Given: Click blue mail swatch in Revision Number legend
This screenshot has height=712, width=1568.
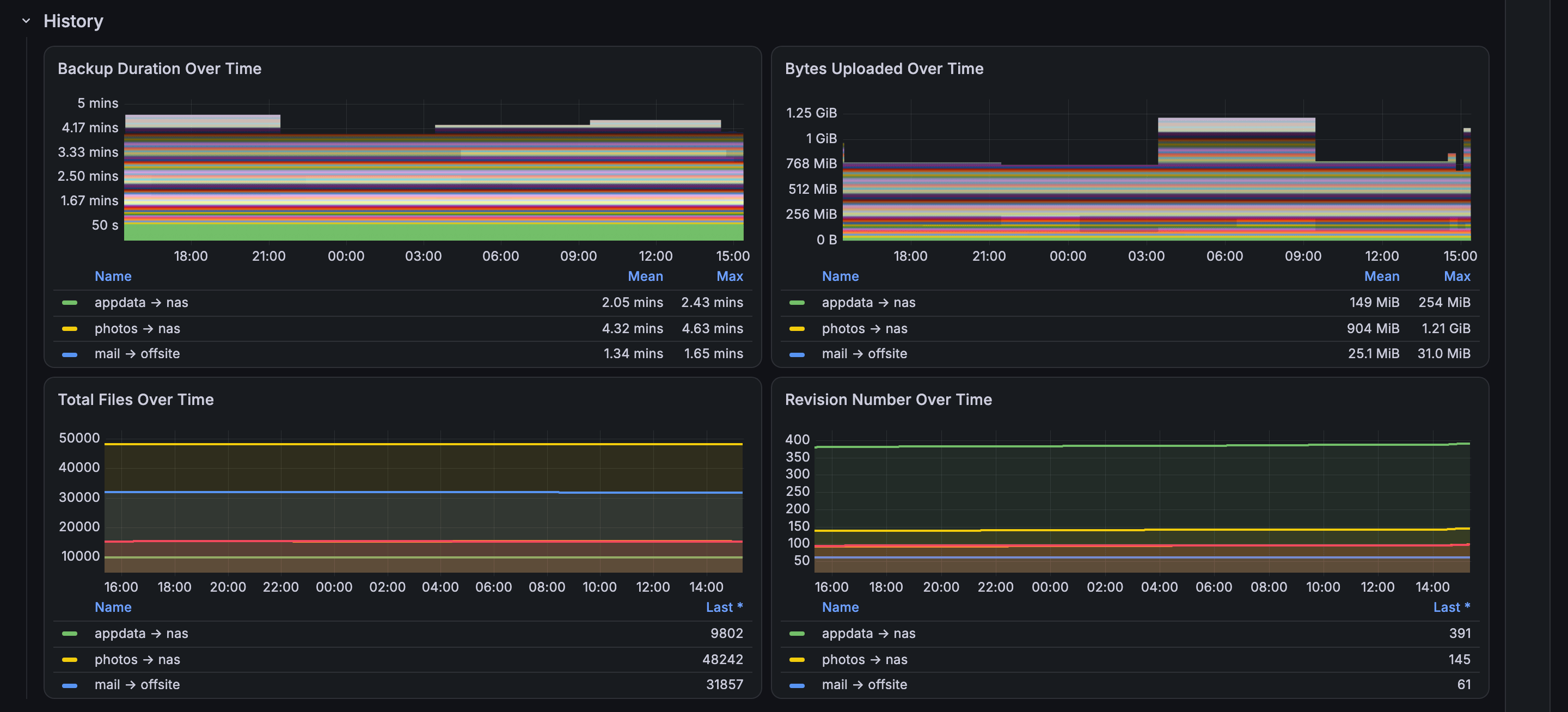Looking at the screenshot, I should pyautogui.click(x=797, y=685).
